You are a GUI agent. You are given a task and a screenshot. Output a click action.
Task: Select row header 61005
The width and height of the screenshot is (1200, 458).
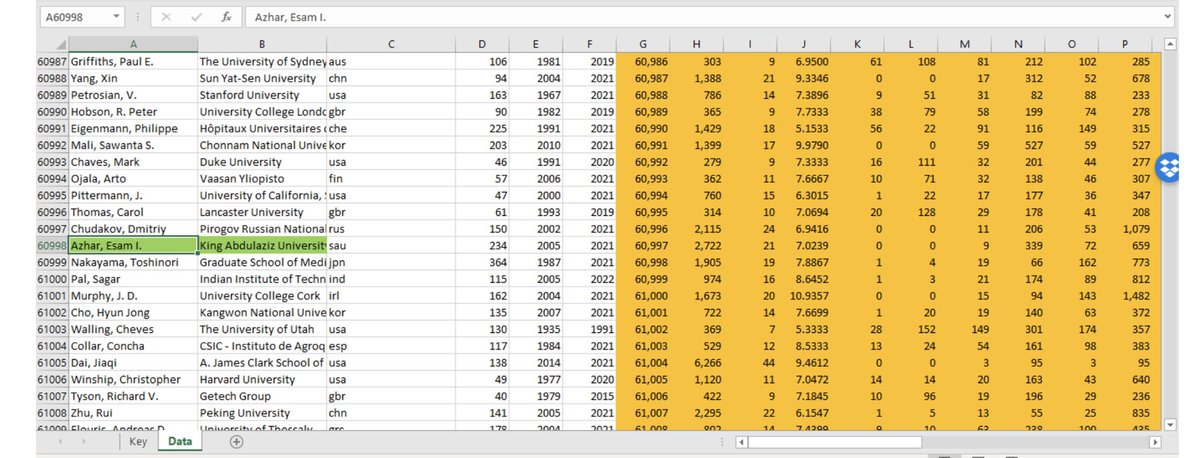pos(53,362)
